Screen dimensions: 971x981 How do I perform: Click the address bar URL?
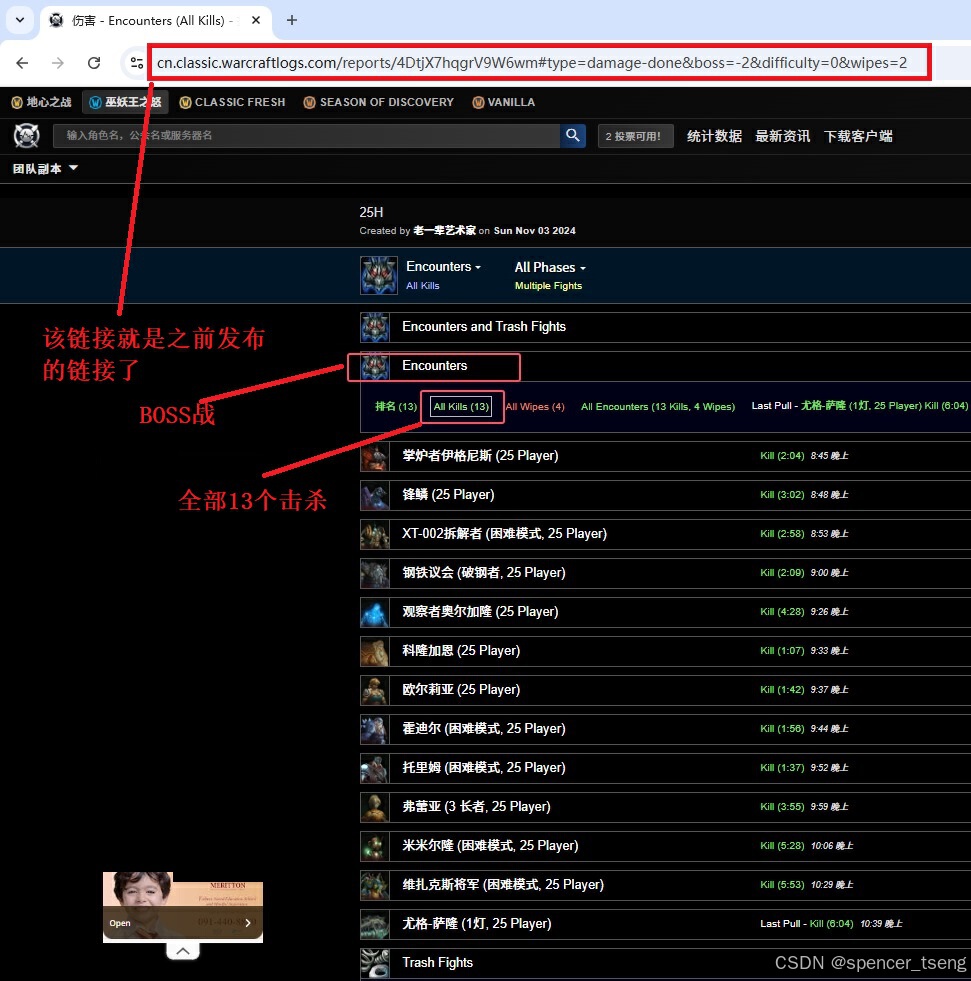pyautogui.click(x=532, y=63)
